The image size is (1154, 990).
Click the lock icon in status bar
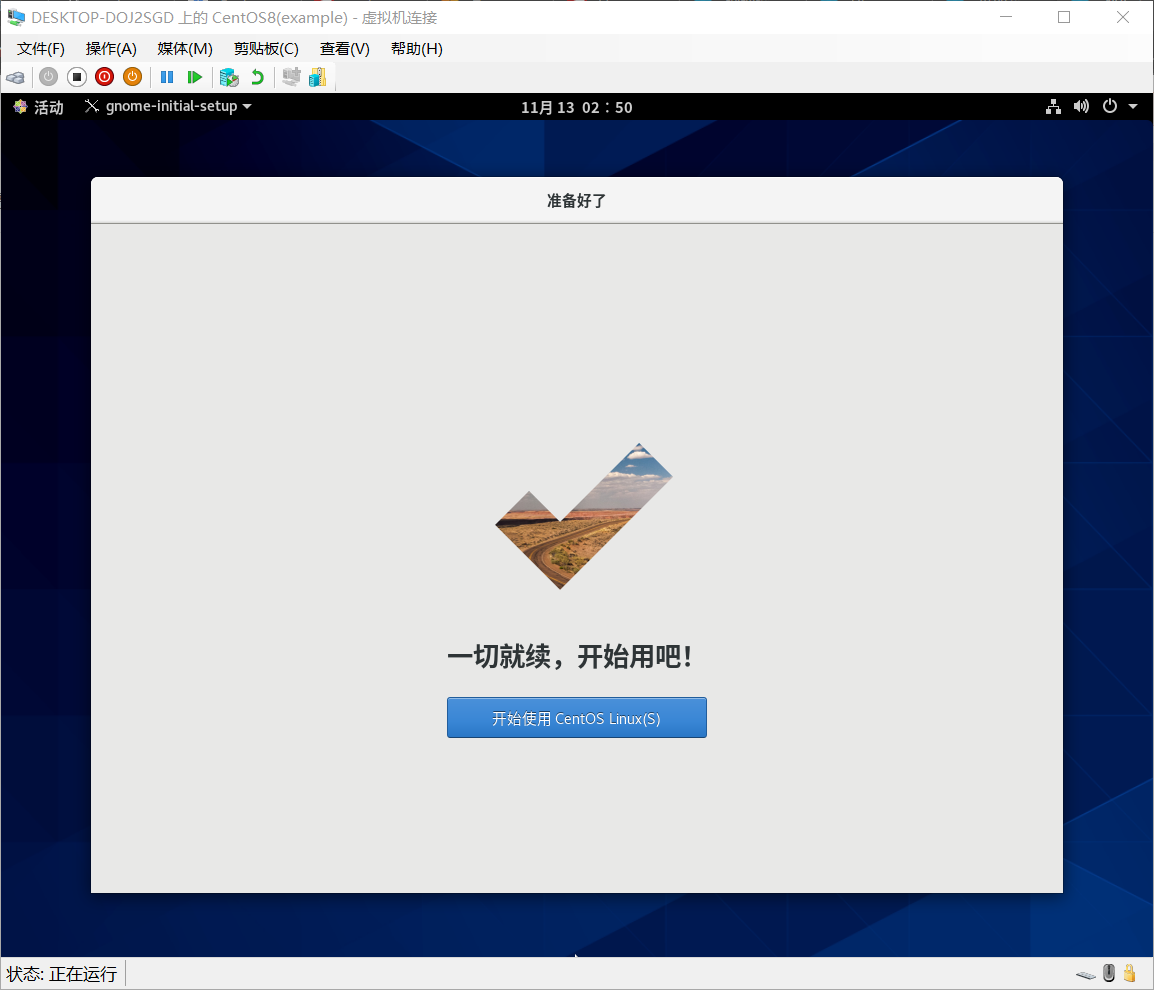(x=1130, y=973)
